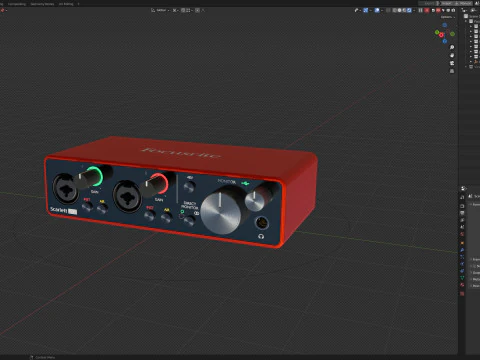The width and height of the screenshot is (480, 360).
Task: Toggle the Show Overlays button
Action: click(377, 10)
